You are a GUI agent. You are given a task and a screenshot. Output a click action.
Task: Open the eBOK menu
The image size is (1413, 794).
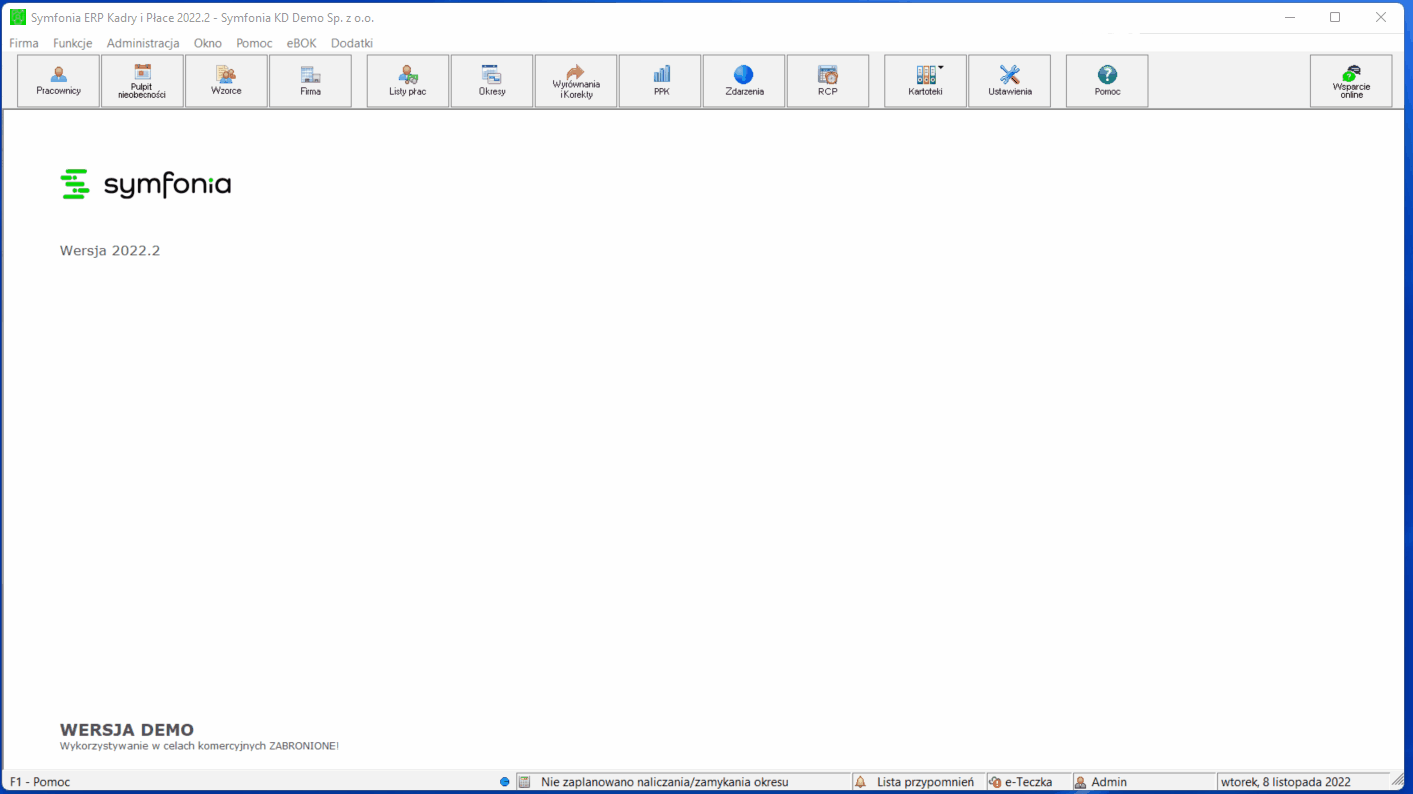[x=301, y=43]
